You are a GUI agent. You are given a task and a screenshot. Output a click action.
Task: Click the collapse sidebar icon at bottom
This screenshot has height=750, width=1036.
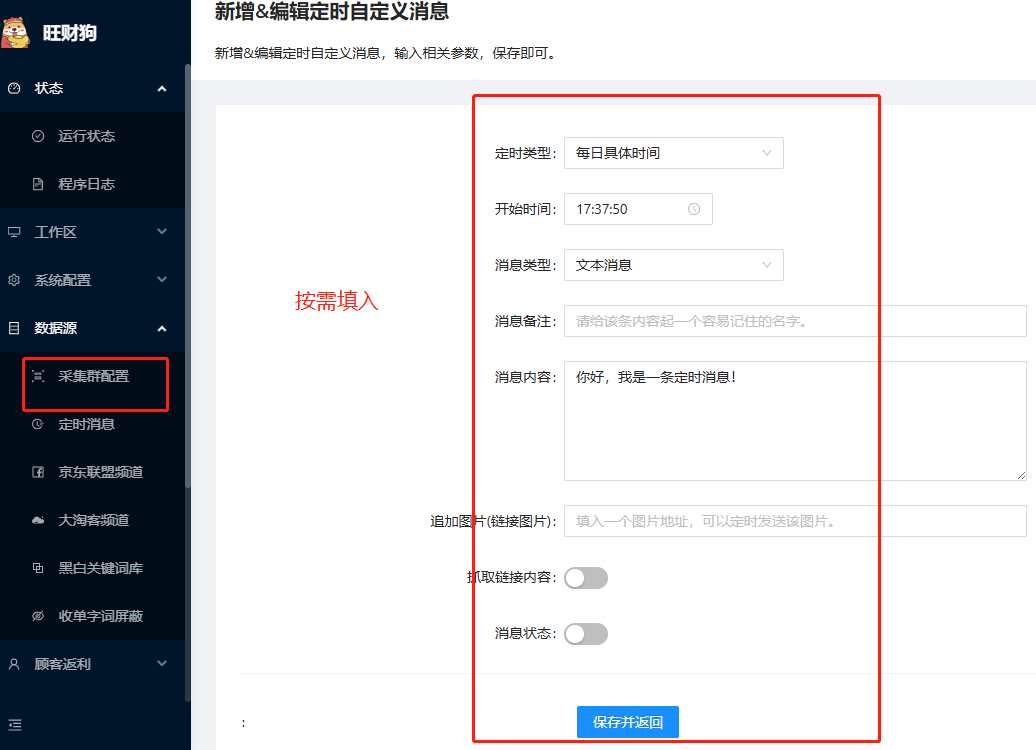tap(15, 725)
